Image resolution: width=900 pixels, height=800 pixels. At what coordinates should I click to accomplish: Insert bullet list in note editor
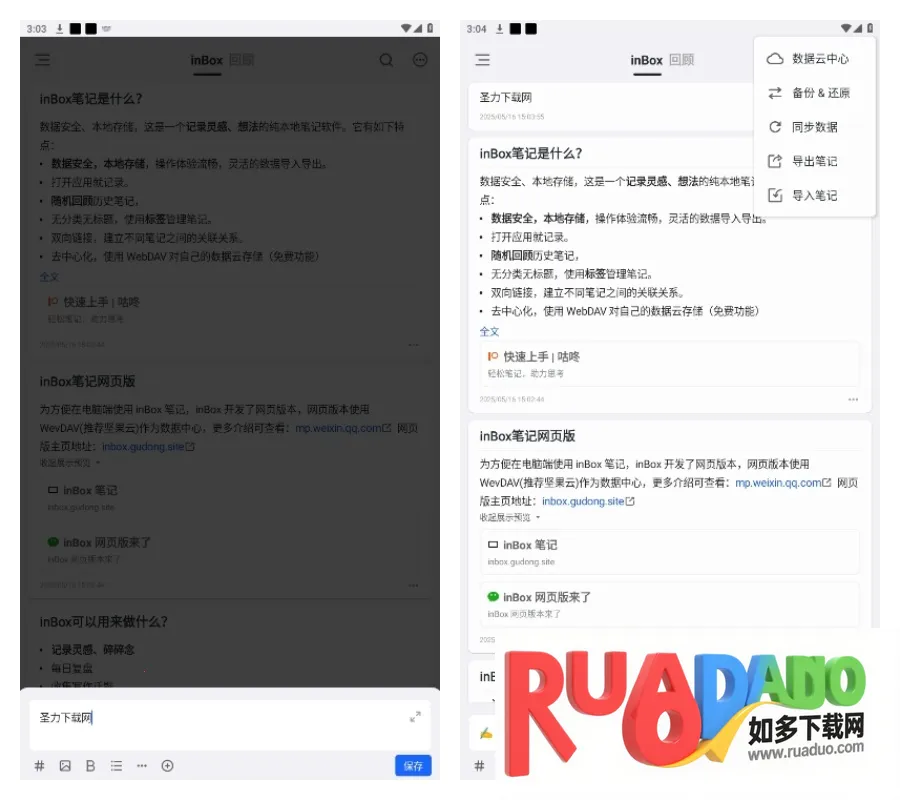(x=117, y=766)
